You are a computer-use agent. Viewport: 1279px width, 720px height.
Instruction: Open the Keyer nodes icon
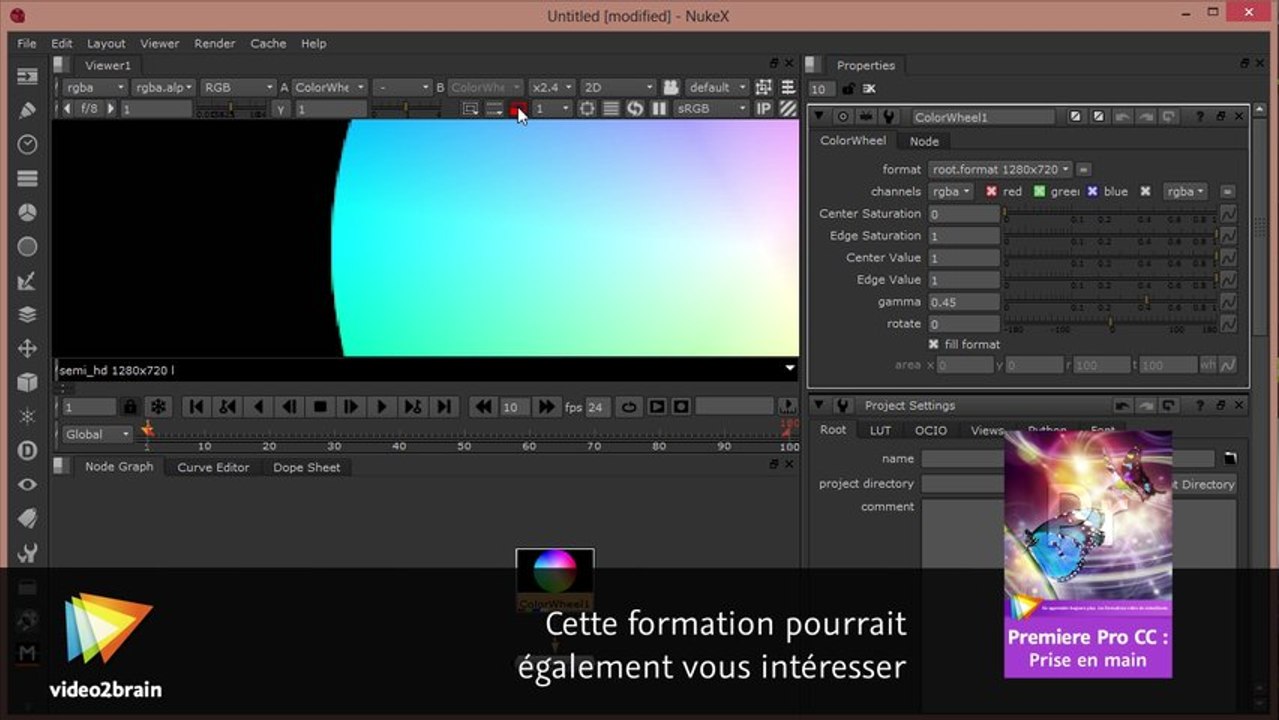coord(27,280)
